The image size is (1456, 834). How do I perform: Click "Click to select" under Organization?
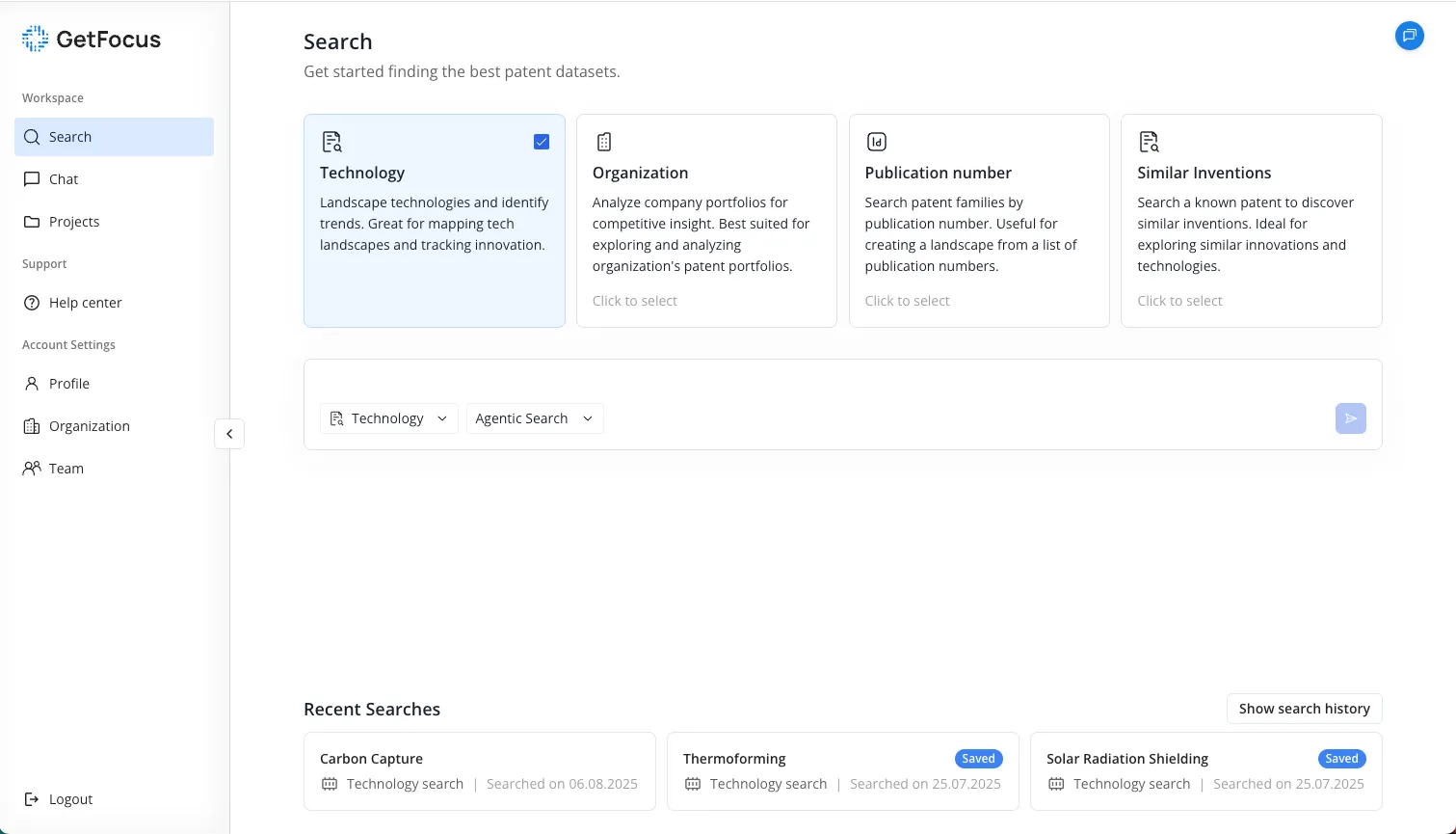pyautogui.click(x=635, y=301)
